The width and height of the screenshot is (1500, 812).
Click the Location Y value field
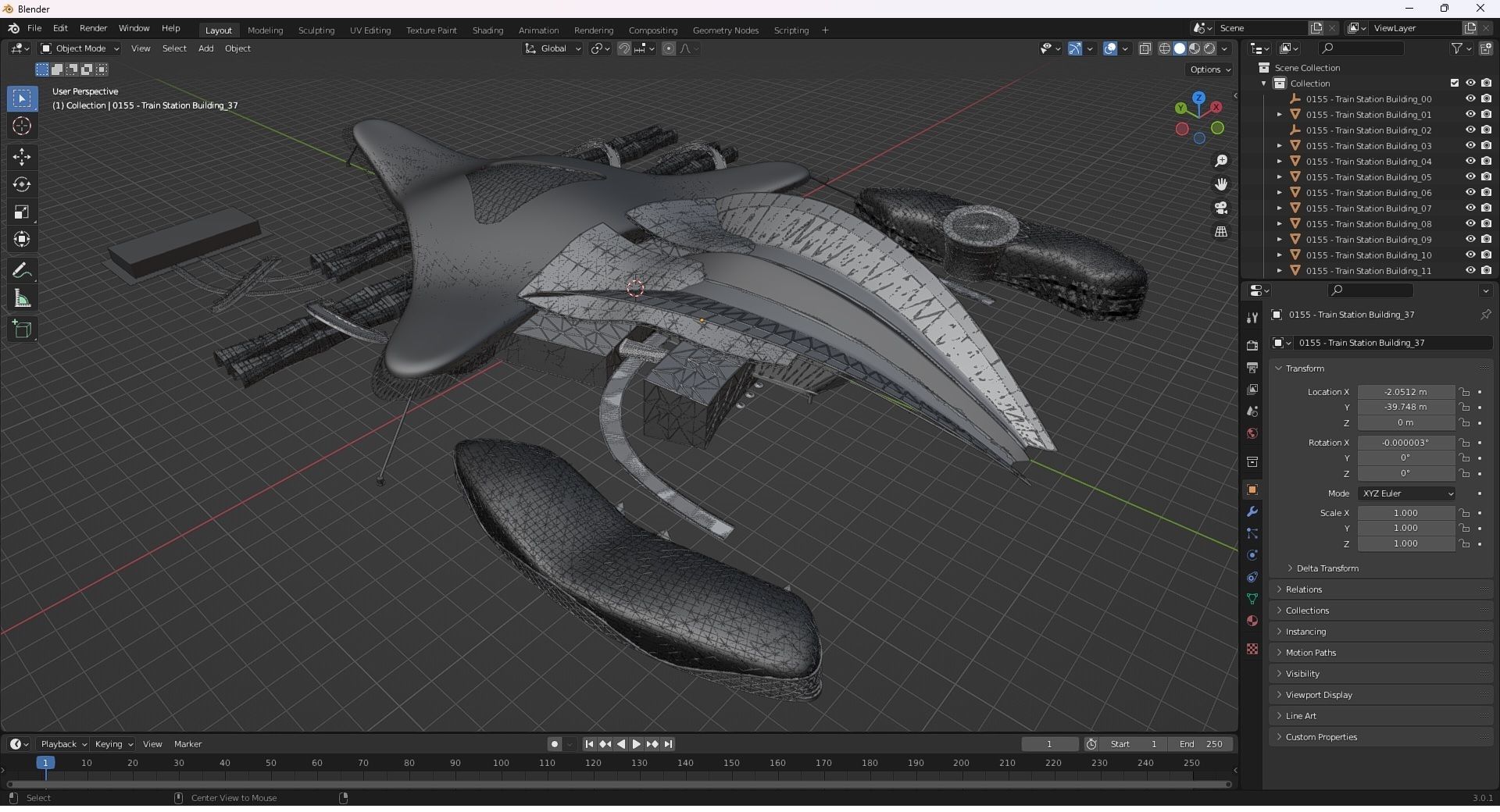[1405, 407]
